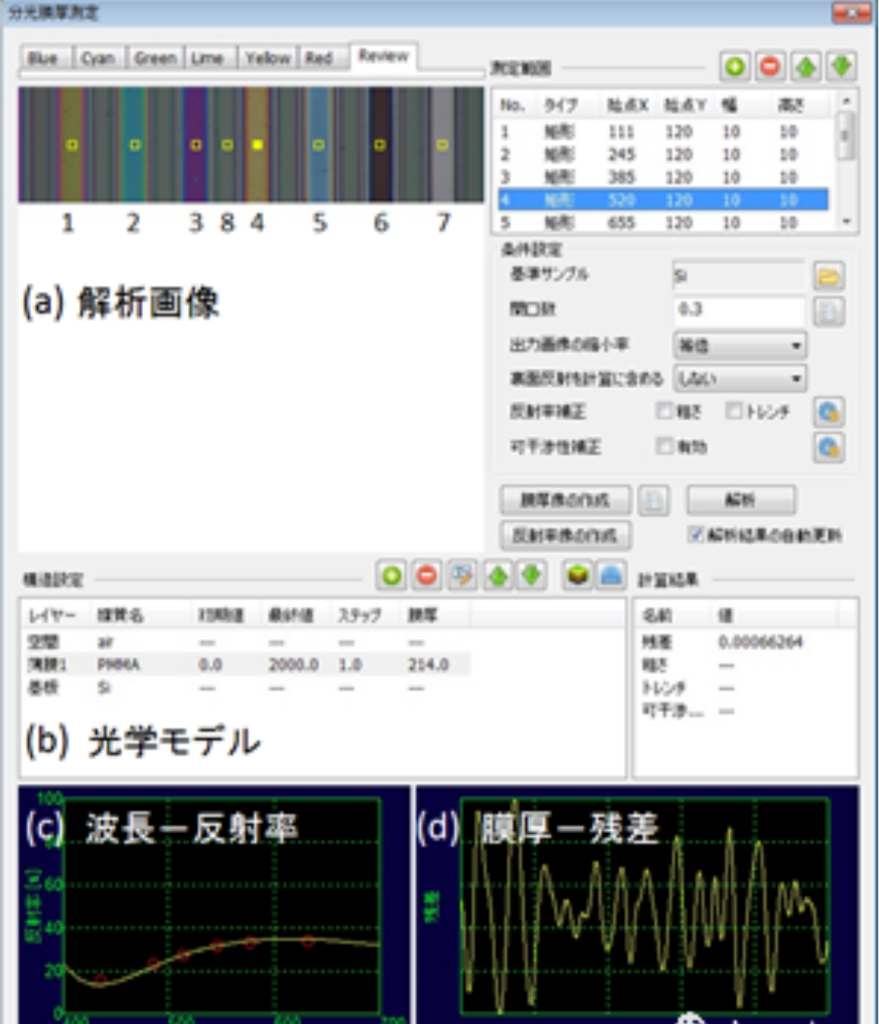879x1024 pixels.
Task: Click the 3D box material icon in 構造設定
Action: pyautogui.click(x=576, y=575)
